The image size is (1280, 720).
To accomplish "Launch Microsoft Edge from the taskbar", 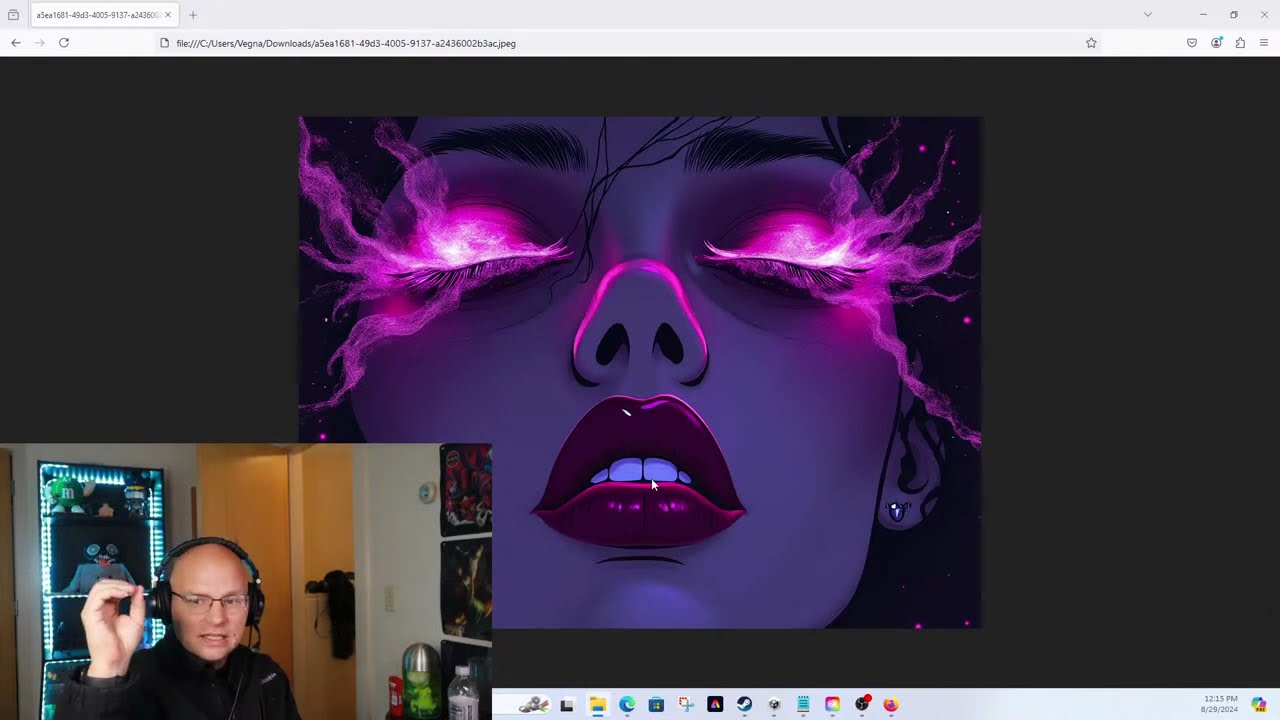I will point(627,705).
